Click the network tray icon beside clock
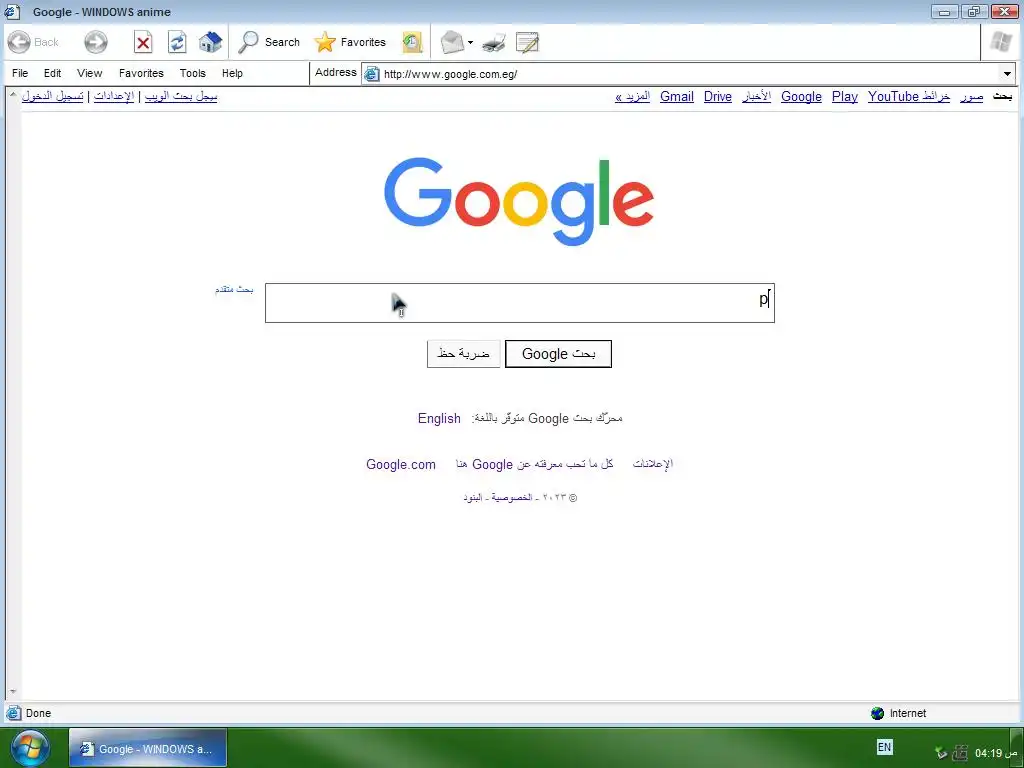This screenshot has height=768, width=1024. [960, 753]
